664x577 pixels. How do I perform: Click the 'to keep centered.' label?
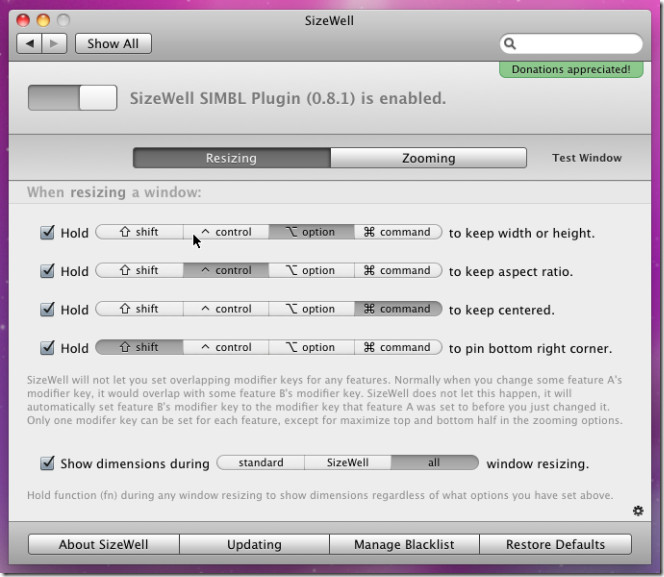501,310
